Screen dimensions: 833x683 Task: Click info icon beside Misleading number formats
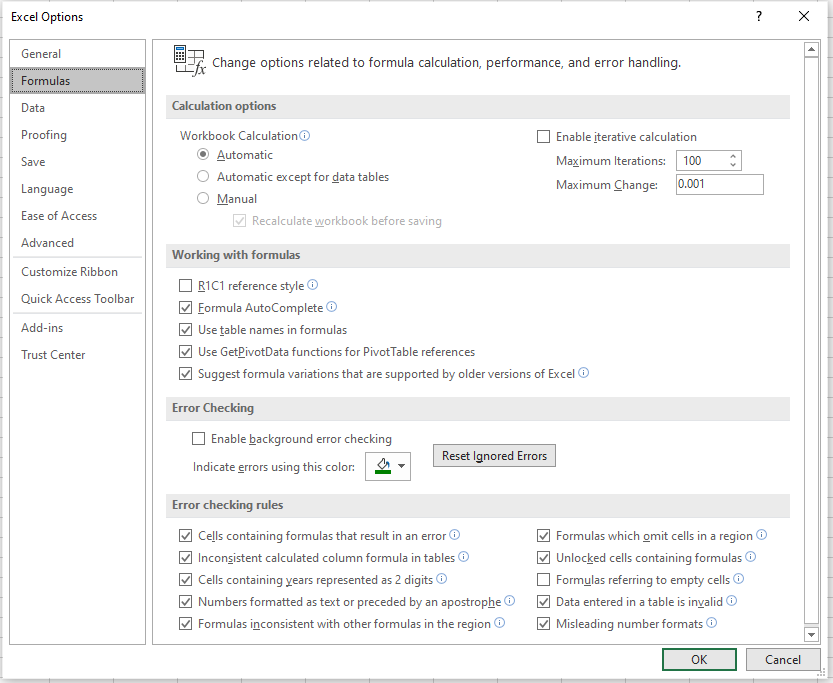[x=712, y=623]
